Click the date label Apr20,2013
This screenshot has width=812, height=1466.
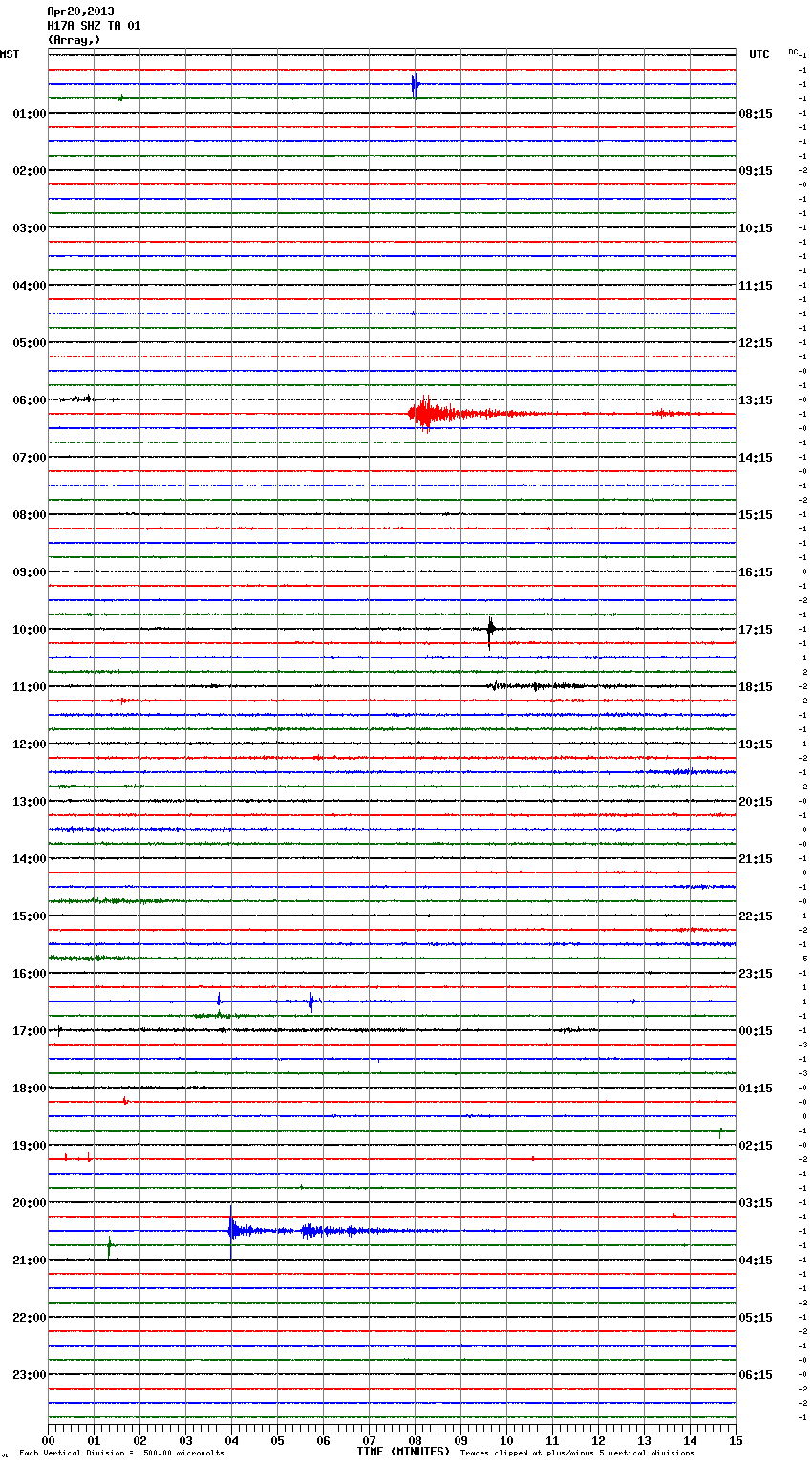coord(80,11)
